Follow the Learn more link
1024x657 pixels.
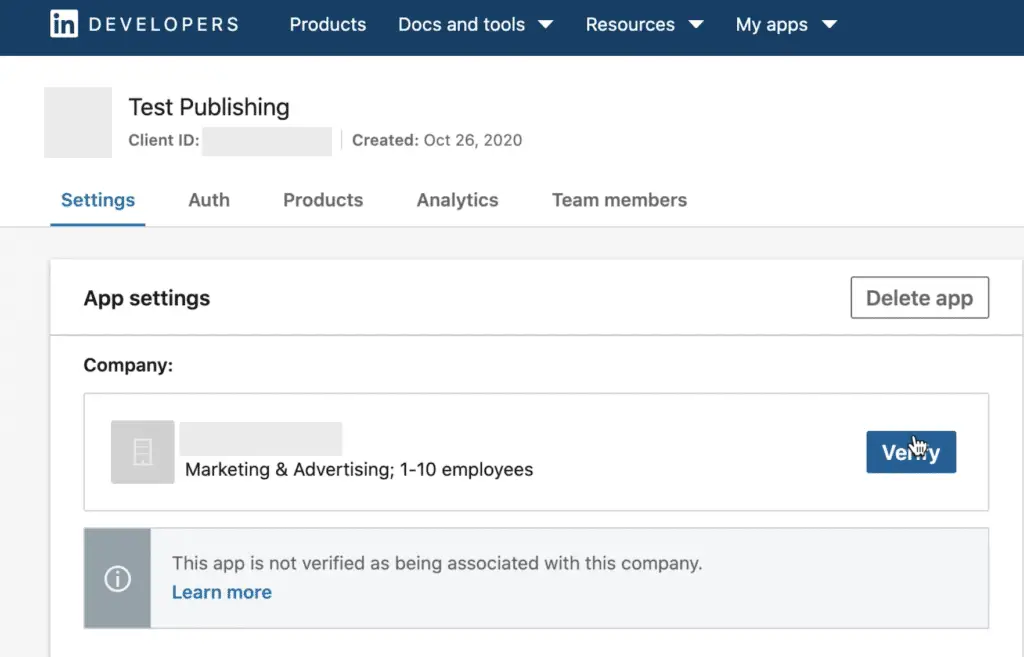pyautogui.click(x=221, y=592)
